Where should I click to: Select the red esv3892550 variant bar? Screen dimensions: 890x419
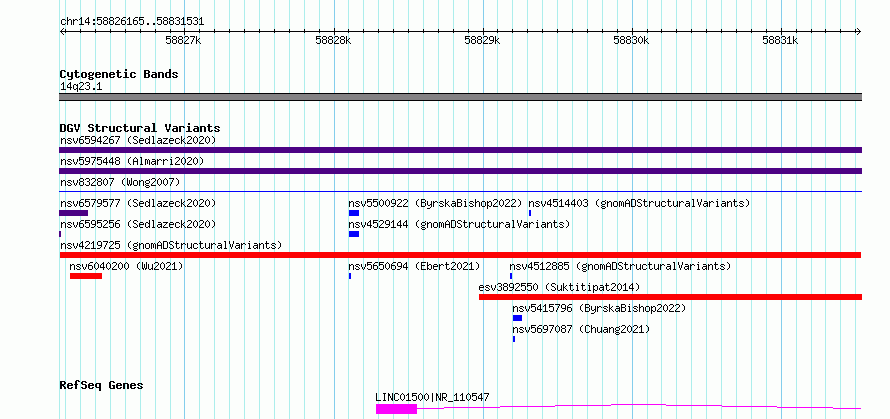click(670, 297)
